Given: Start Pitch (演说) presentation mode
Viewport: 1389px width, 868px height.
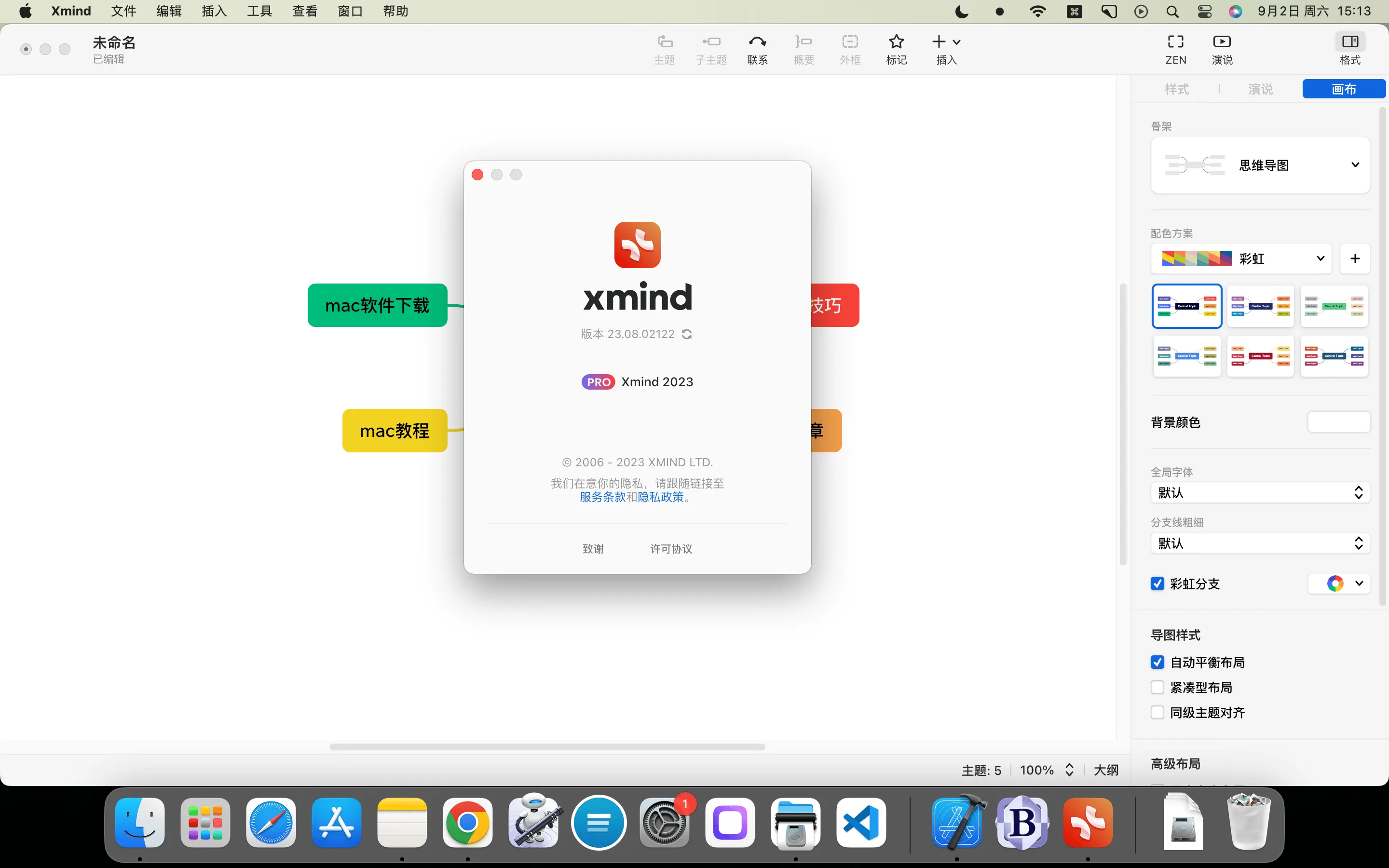Looking at the screenshot, I should click(1221, 42).
